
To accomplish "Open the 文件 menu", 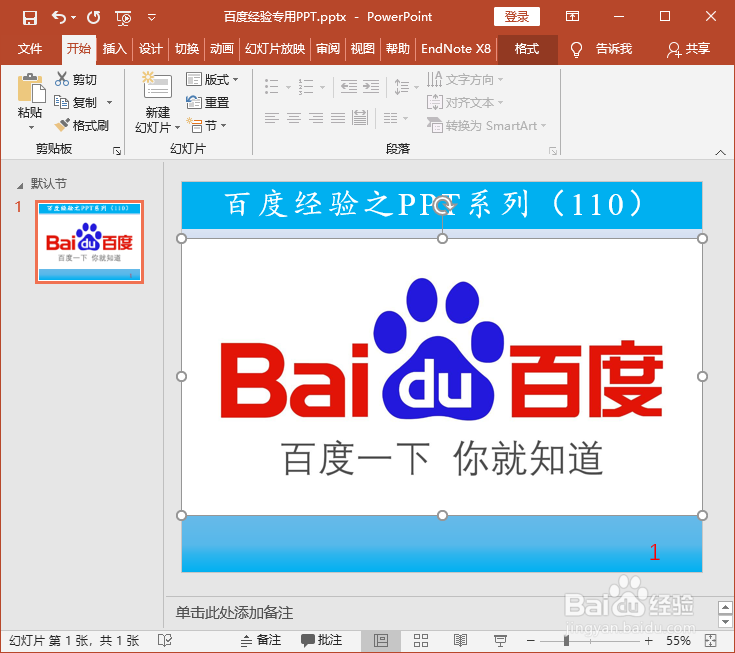I will pos(30,49).
